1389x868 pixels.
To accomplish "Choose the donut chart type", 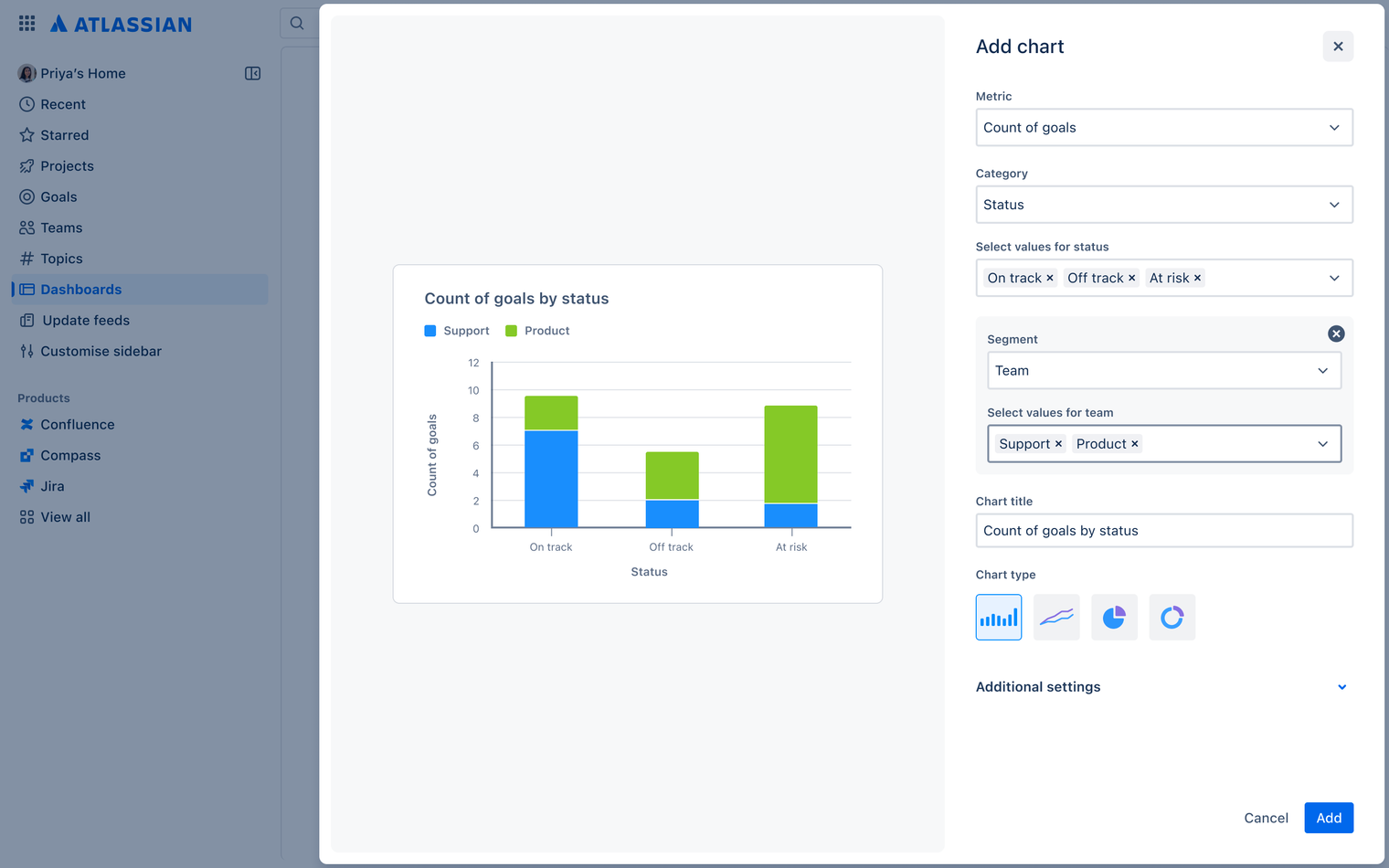I will click(x=1172, y=617).
